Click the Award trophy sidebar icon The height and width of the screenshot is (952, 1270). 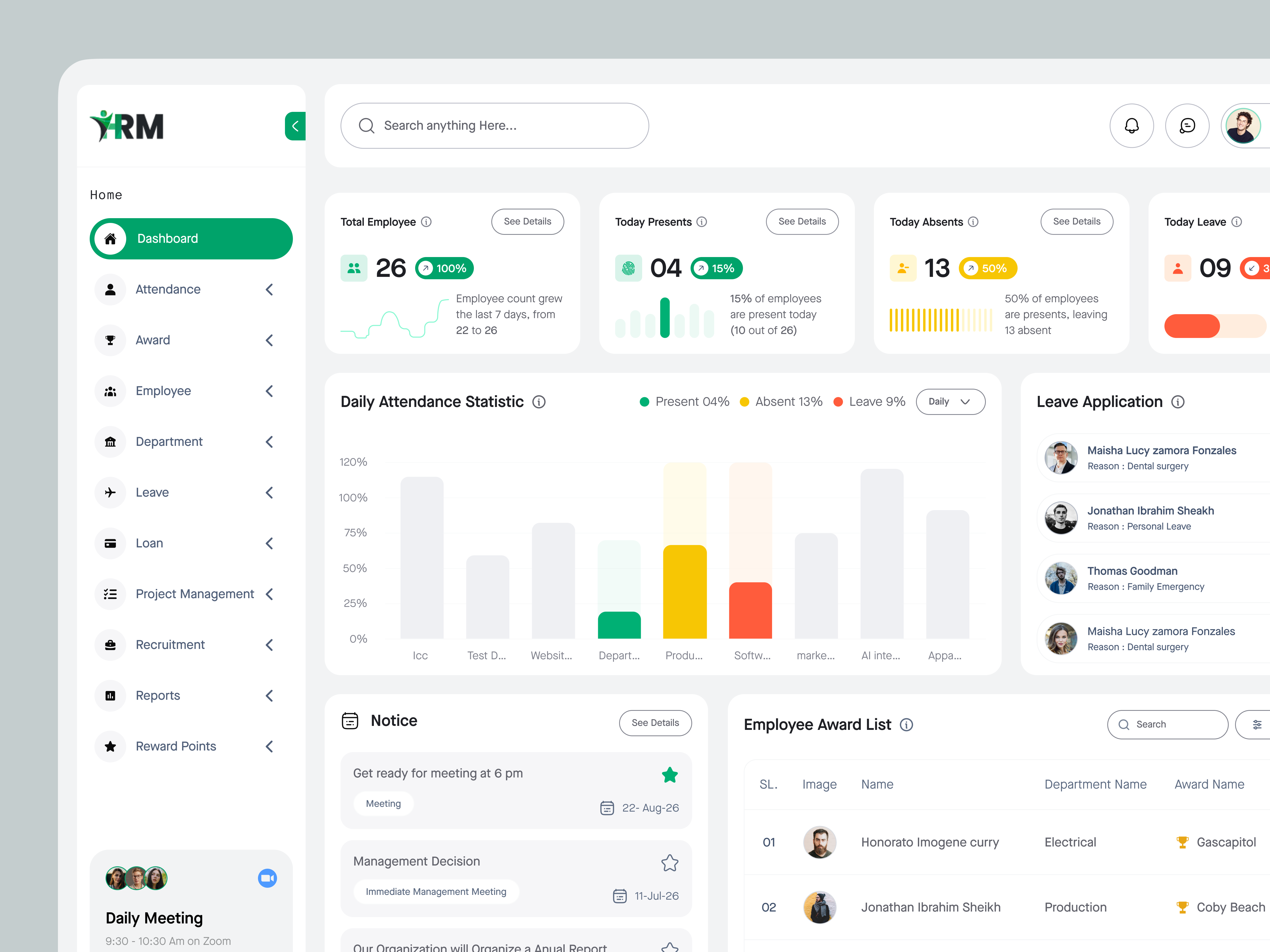[110, 340]
